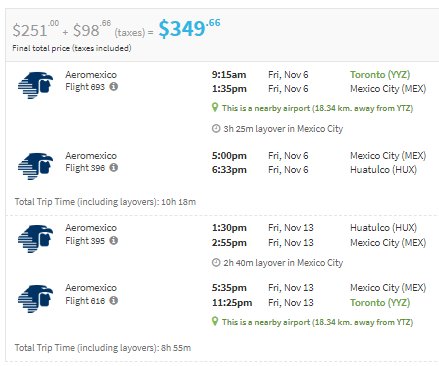
Task: Click nearby airport notice on outbound flight
Action: [x=317, y=108]
